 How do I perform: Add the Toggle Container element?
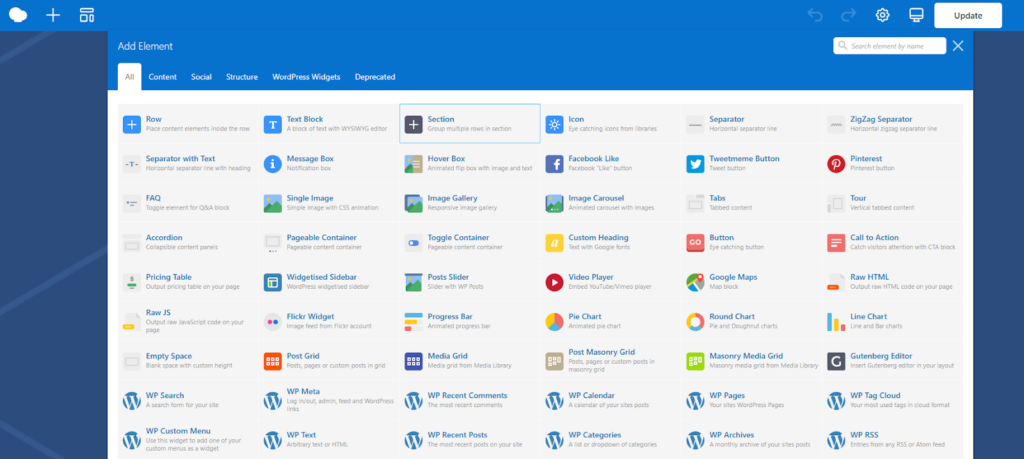470,242
